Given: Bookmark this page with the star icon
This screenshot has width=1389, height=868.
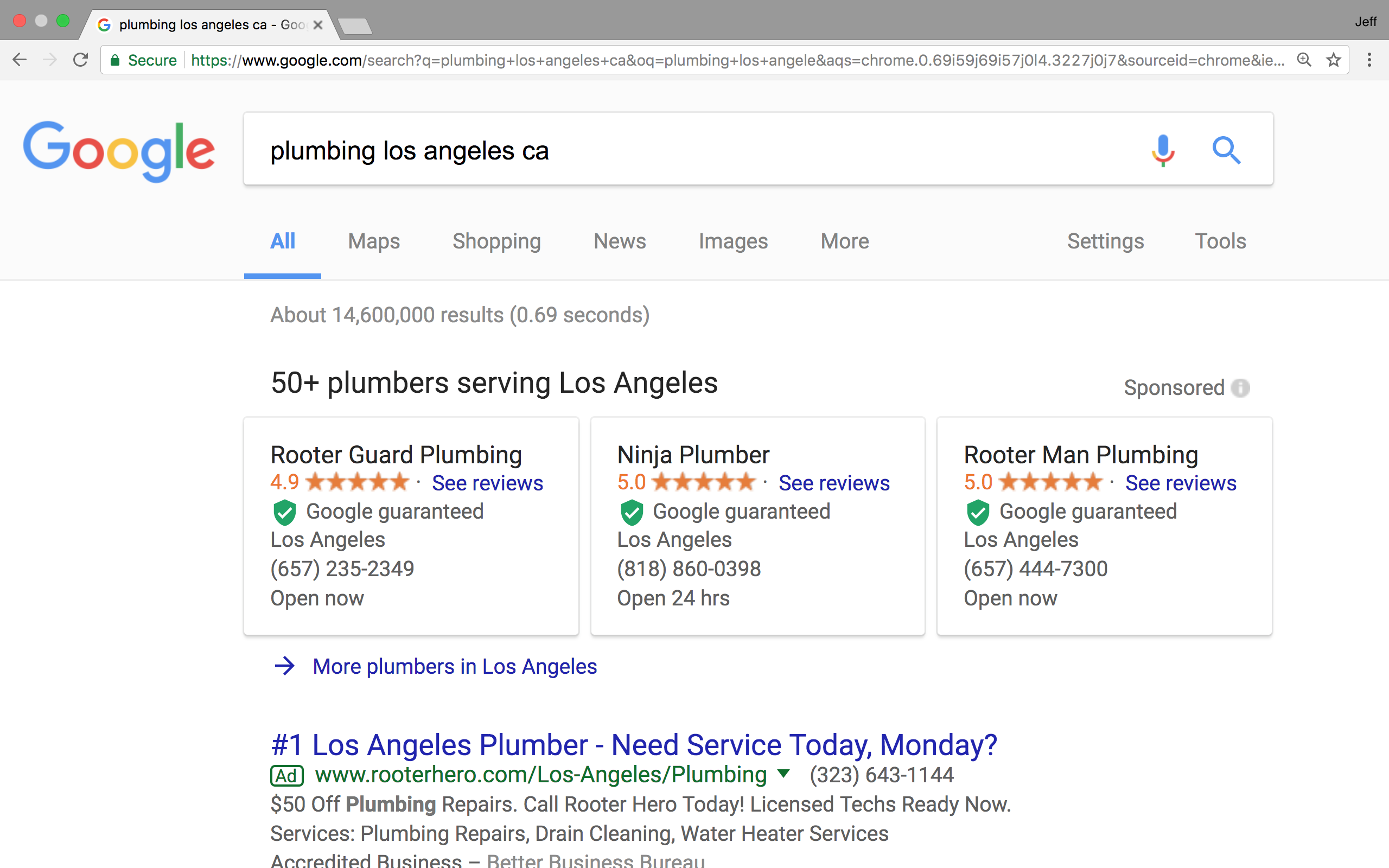Looking at the screenshot, I should (x=1334, y=60).
